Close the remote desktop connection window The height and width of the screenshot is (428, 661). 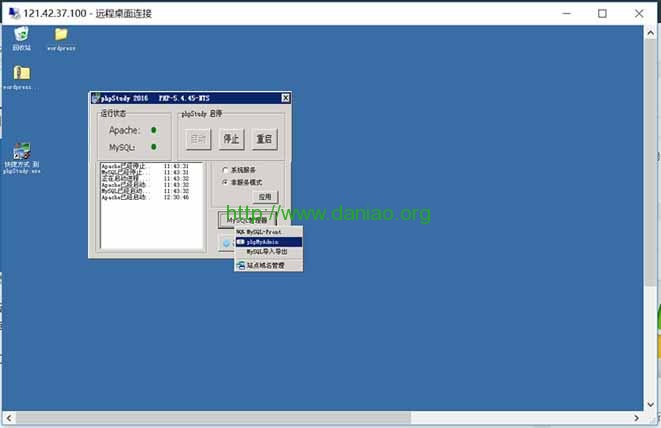pos(639,13)
